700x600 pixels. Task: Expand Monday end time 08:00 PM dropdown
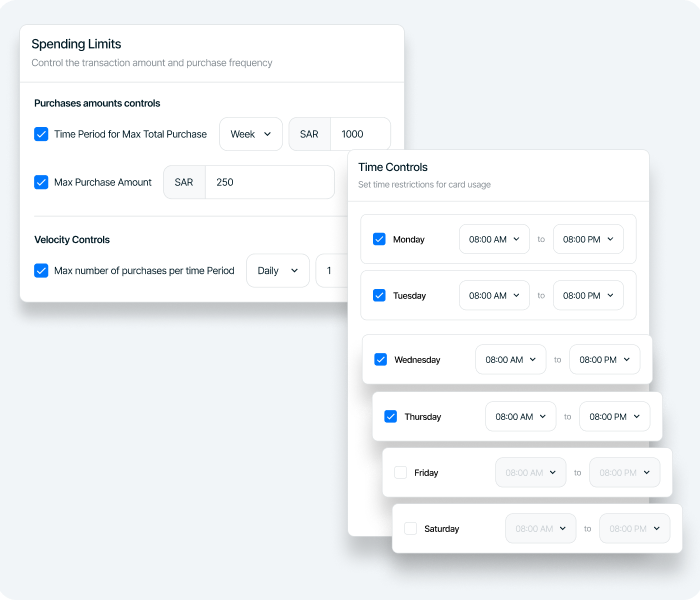(x=588, y=239)
